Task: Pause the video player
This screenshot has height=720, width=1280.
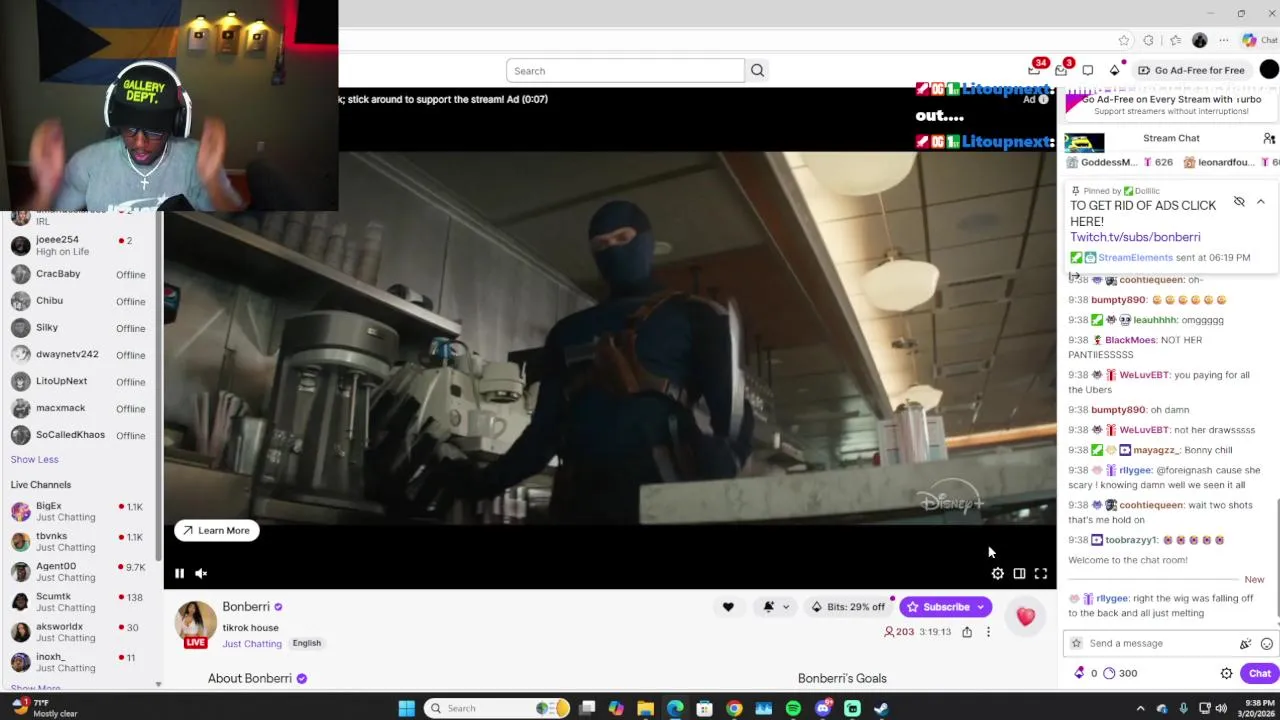Action: [179, 573]
